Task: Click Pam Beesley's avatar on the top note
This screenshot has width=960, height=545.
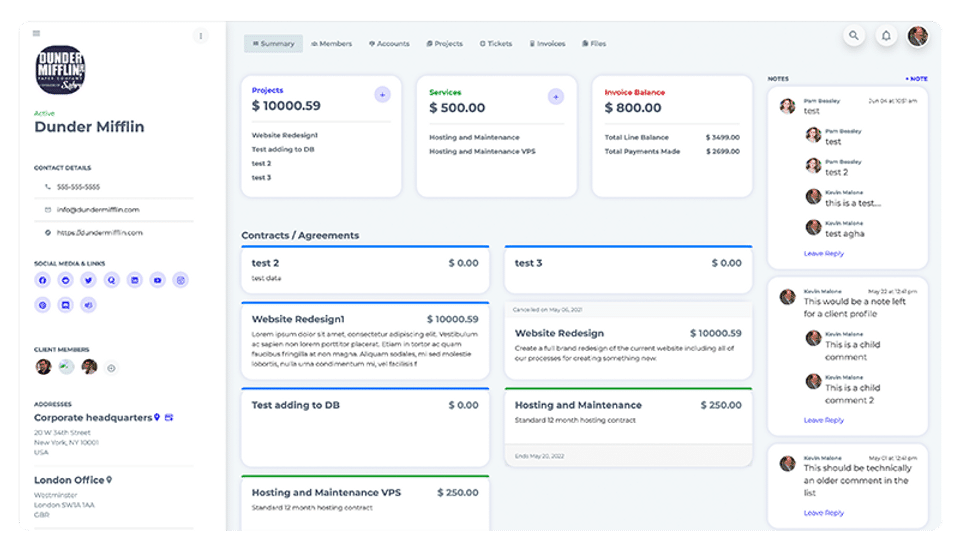Action: coord(787,106)
